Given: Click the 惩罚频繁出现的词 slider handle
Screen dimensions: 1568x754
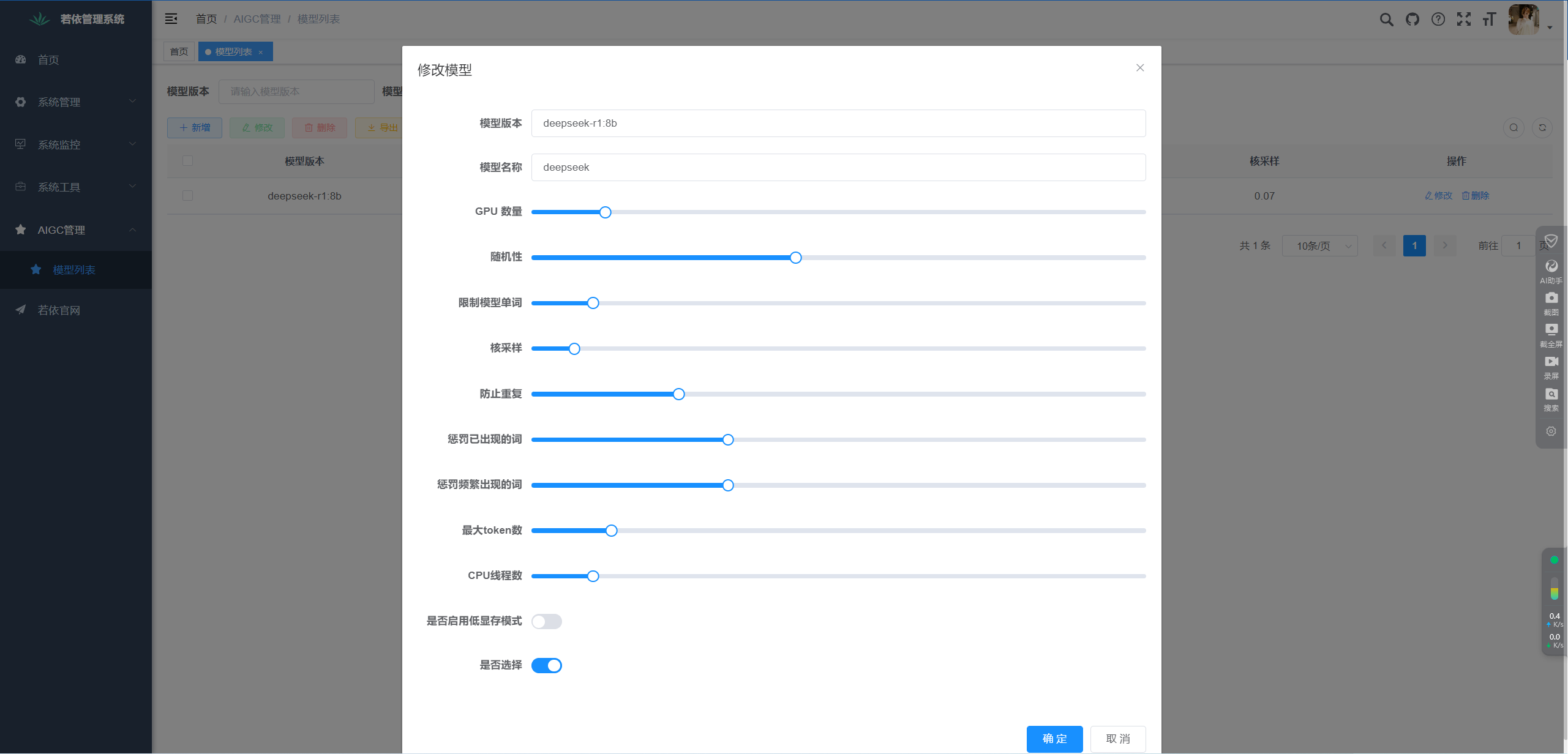Looking at the screenshot, I should click(x=727, y=485).
